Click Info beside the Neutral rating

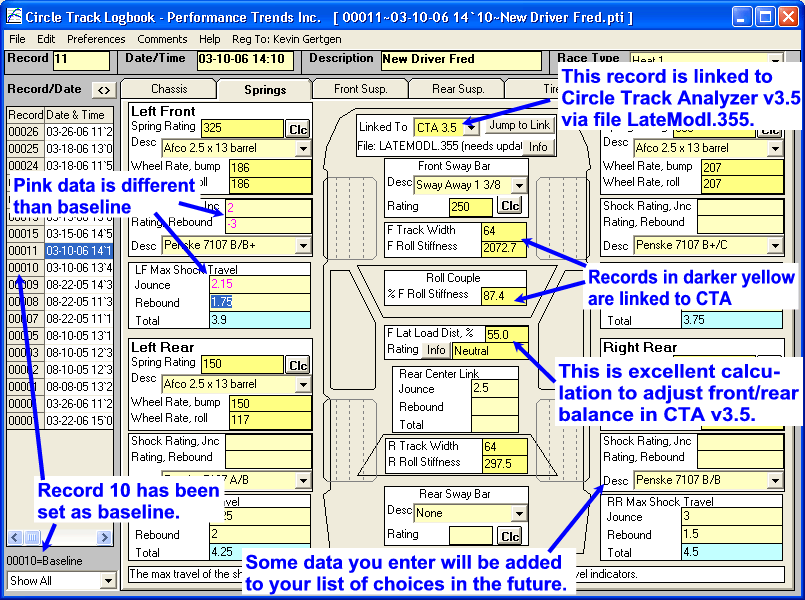coord(436,350)
